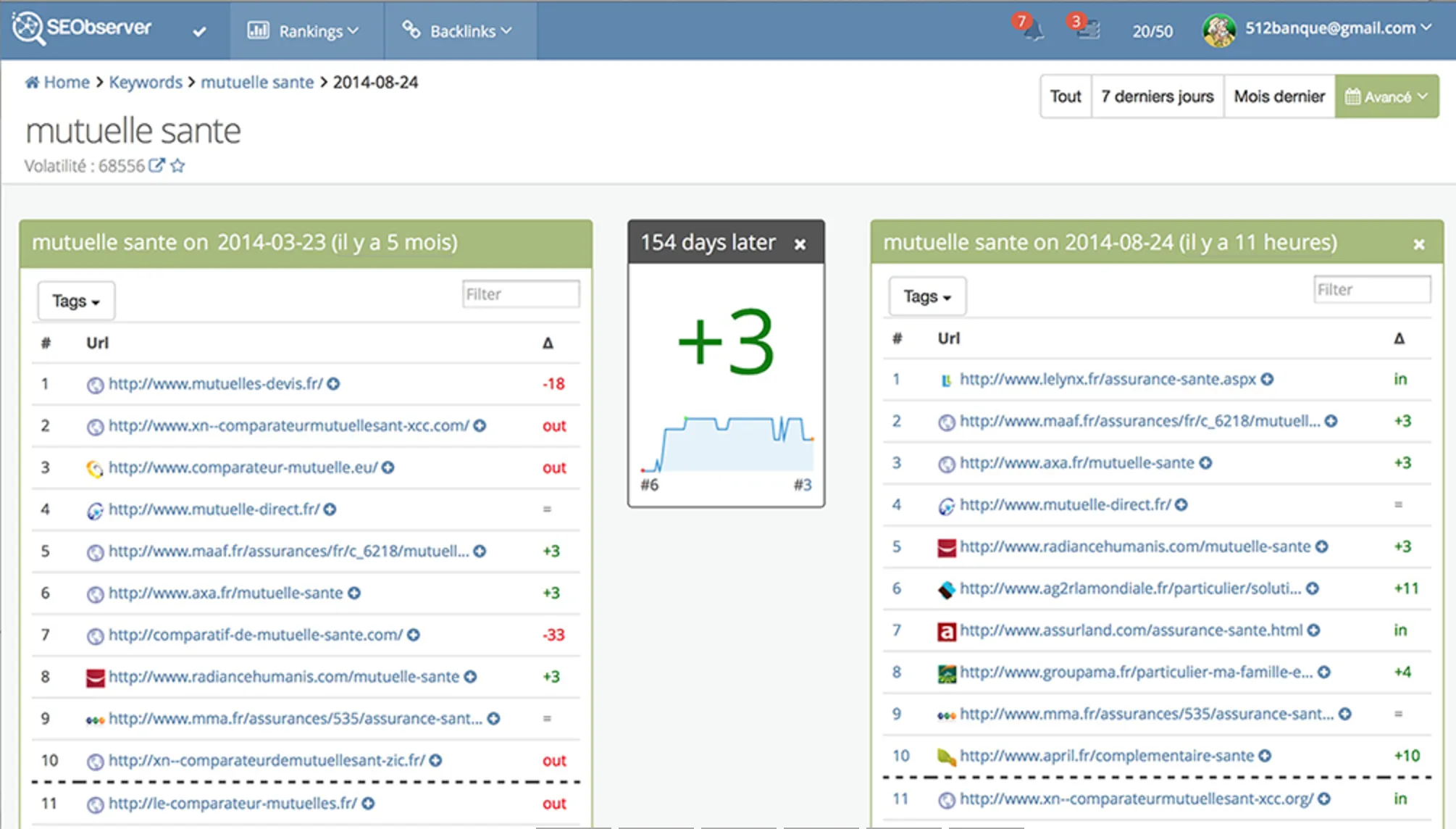Click the assurland red favicon
Screen dimensions: 1456x829
point(946,631)
